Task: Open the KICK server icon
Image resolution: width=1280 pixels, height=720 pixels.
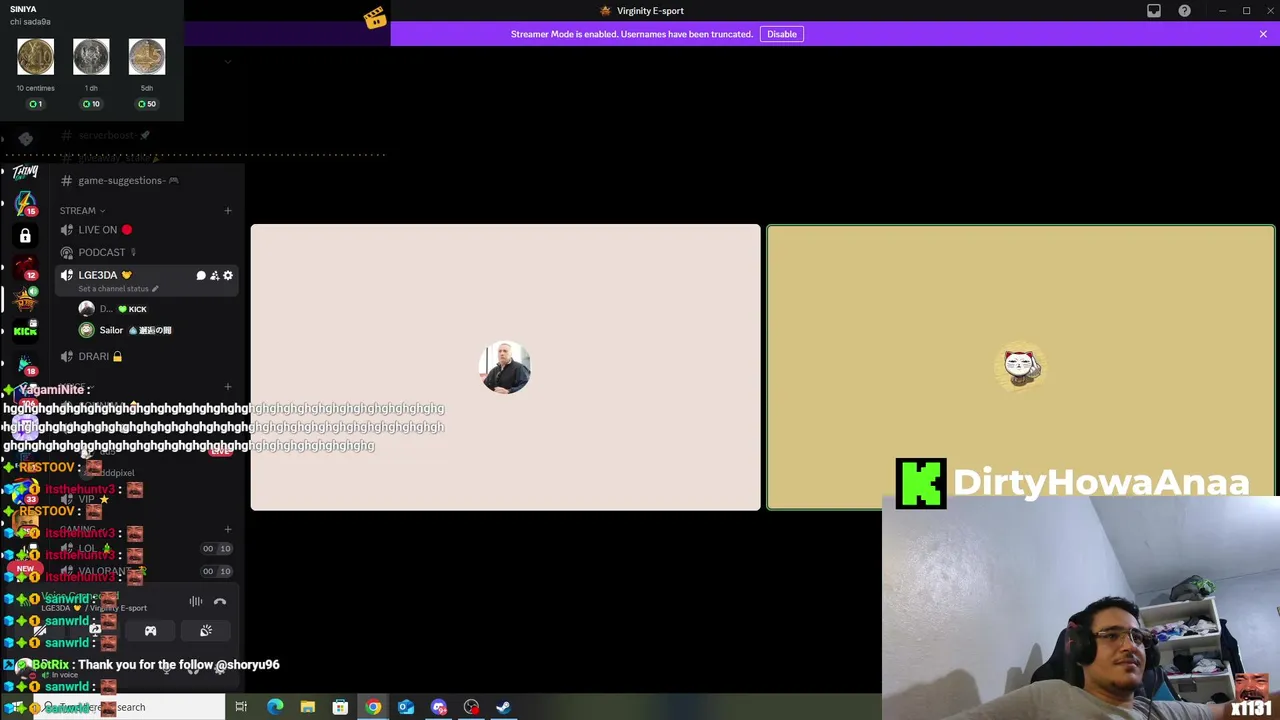Action: [25, 330]
